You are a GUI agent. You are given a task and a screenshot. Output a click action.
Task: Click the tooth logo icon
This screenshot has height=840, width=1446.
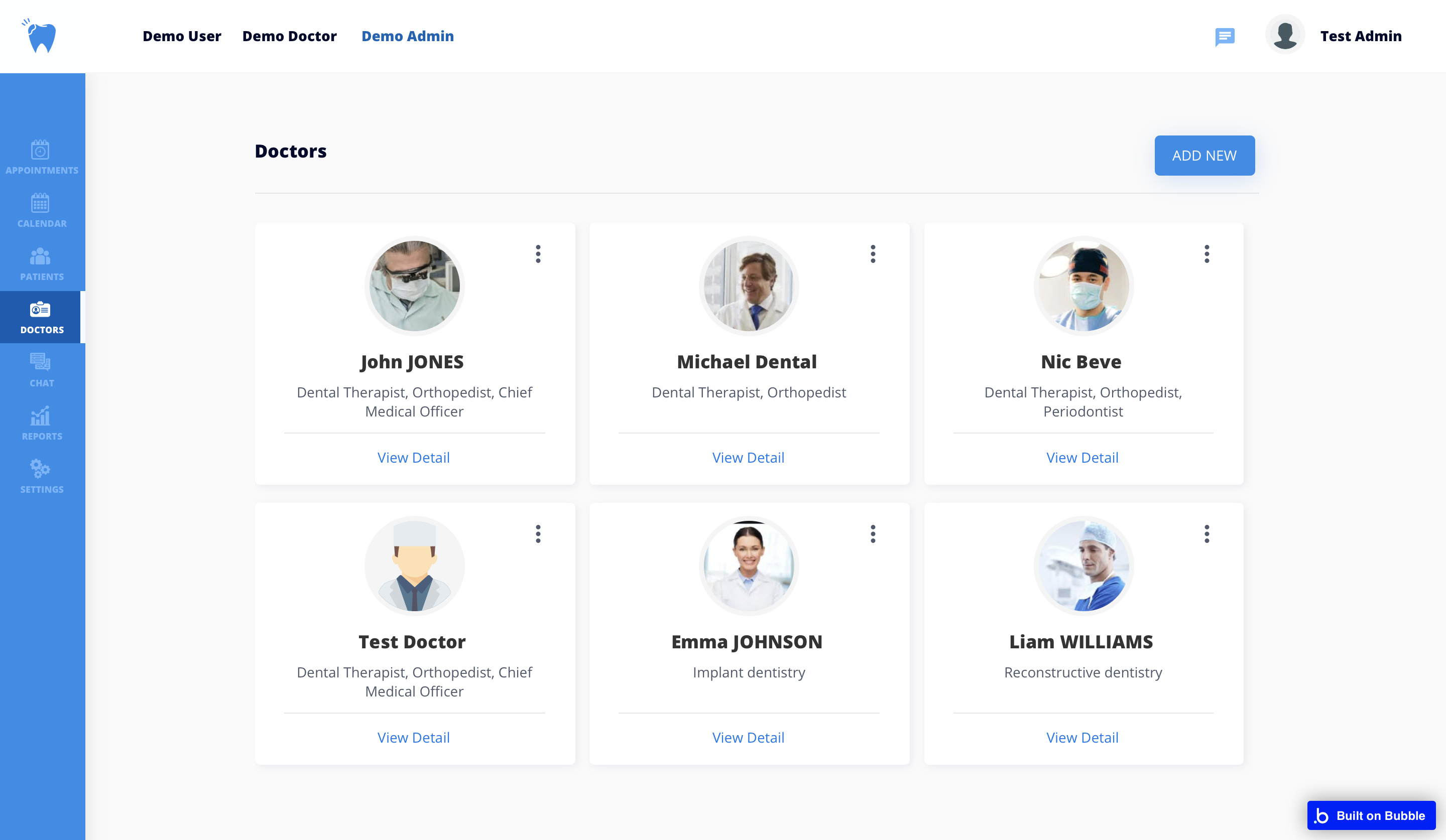[40, 36]
